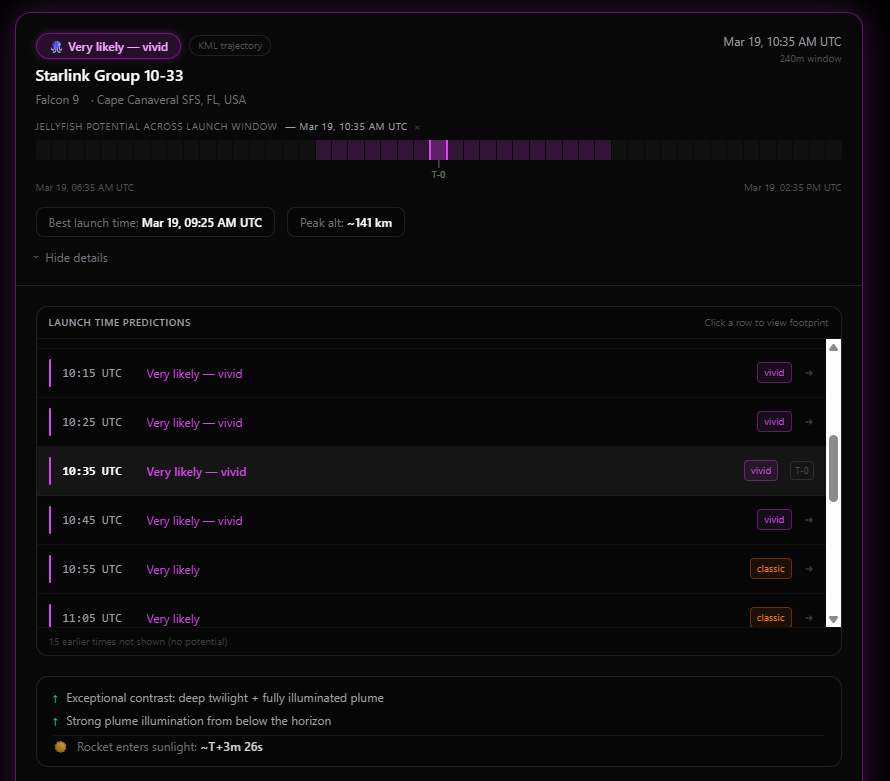Click the Starlink Group 10-33 title
The image size is (890, 781).
point(110,75)
